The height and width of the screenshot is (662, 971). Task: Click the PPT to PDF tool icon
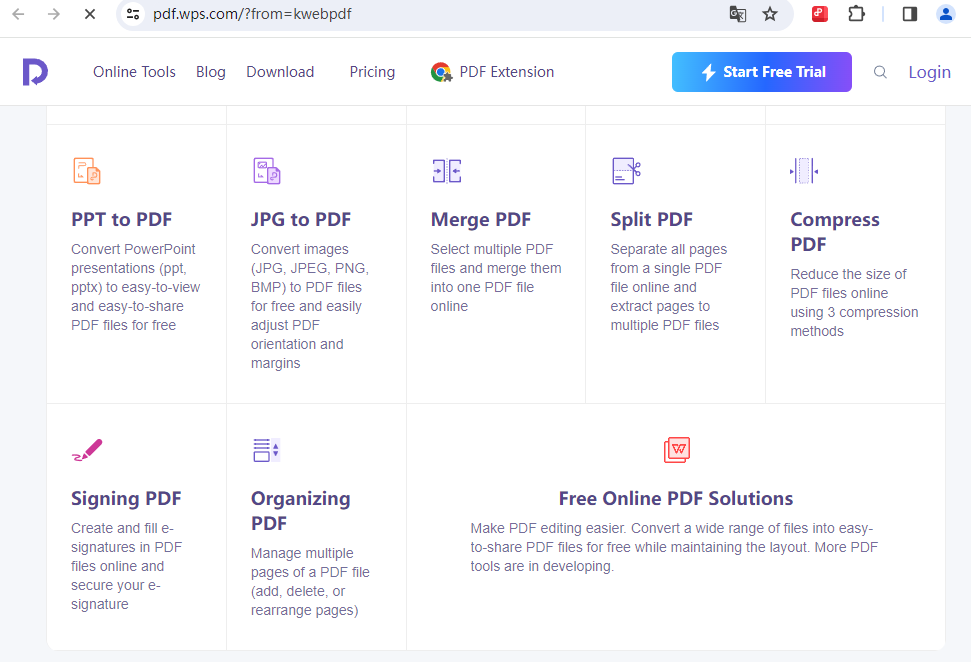pos(87,171)
